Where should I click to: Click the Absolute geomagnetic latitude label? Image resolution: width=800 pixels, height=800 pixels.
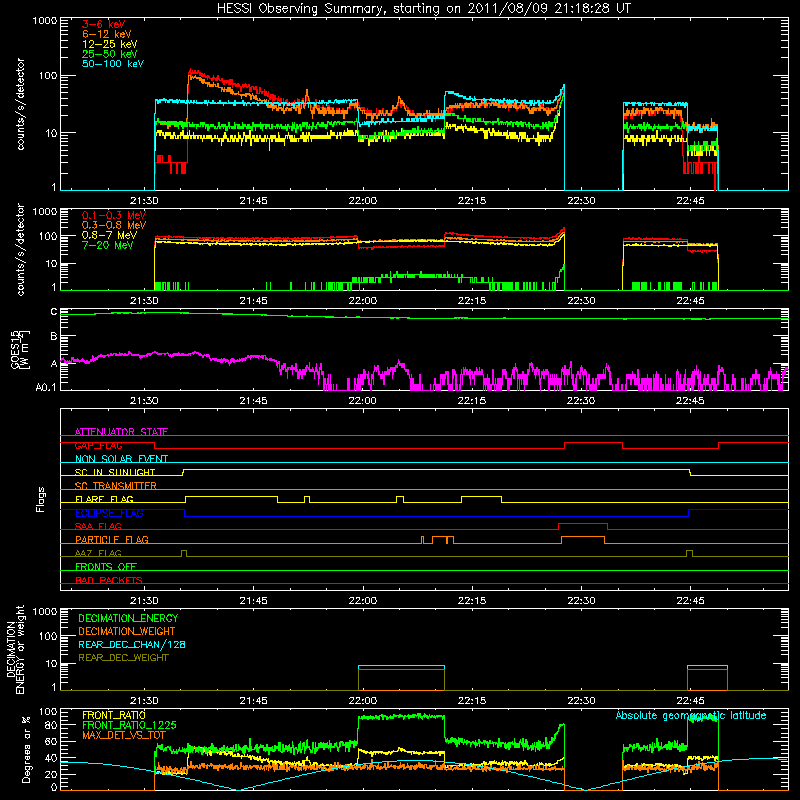(x=691, y=715)
